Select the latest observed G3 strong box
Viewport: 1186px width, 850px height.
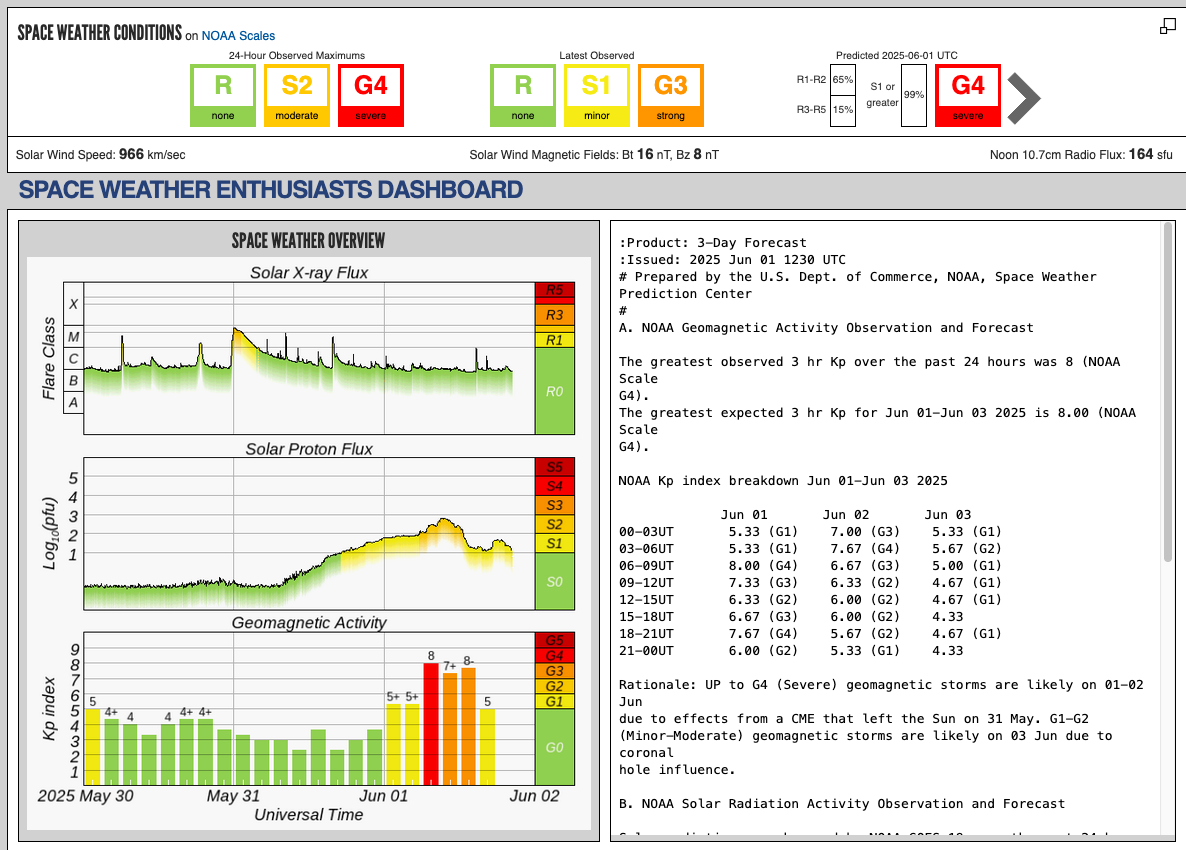[671, 95]
